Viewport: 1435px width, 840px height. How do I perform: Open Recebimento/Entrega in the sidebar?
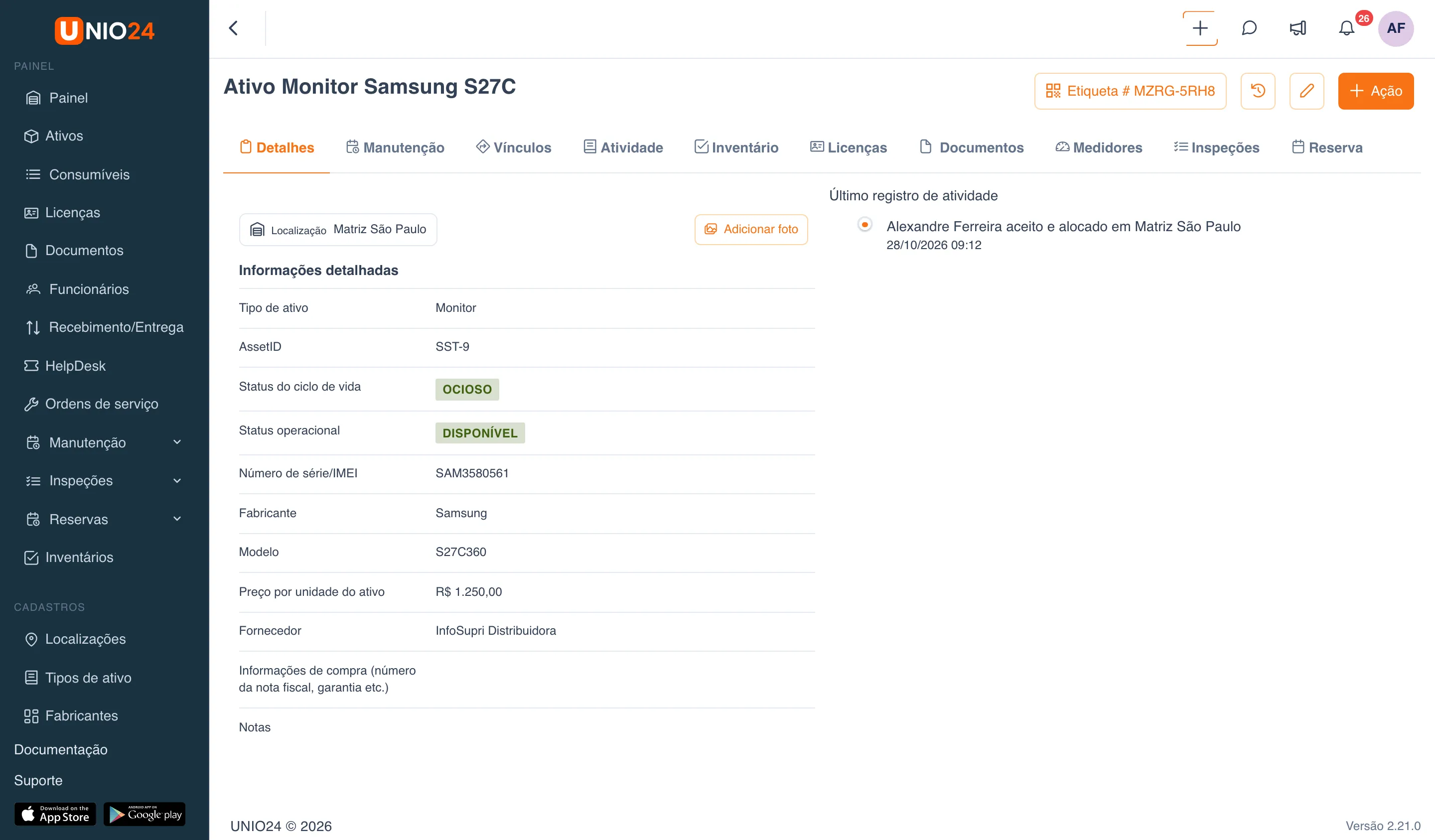coord(105,327)
